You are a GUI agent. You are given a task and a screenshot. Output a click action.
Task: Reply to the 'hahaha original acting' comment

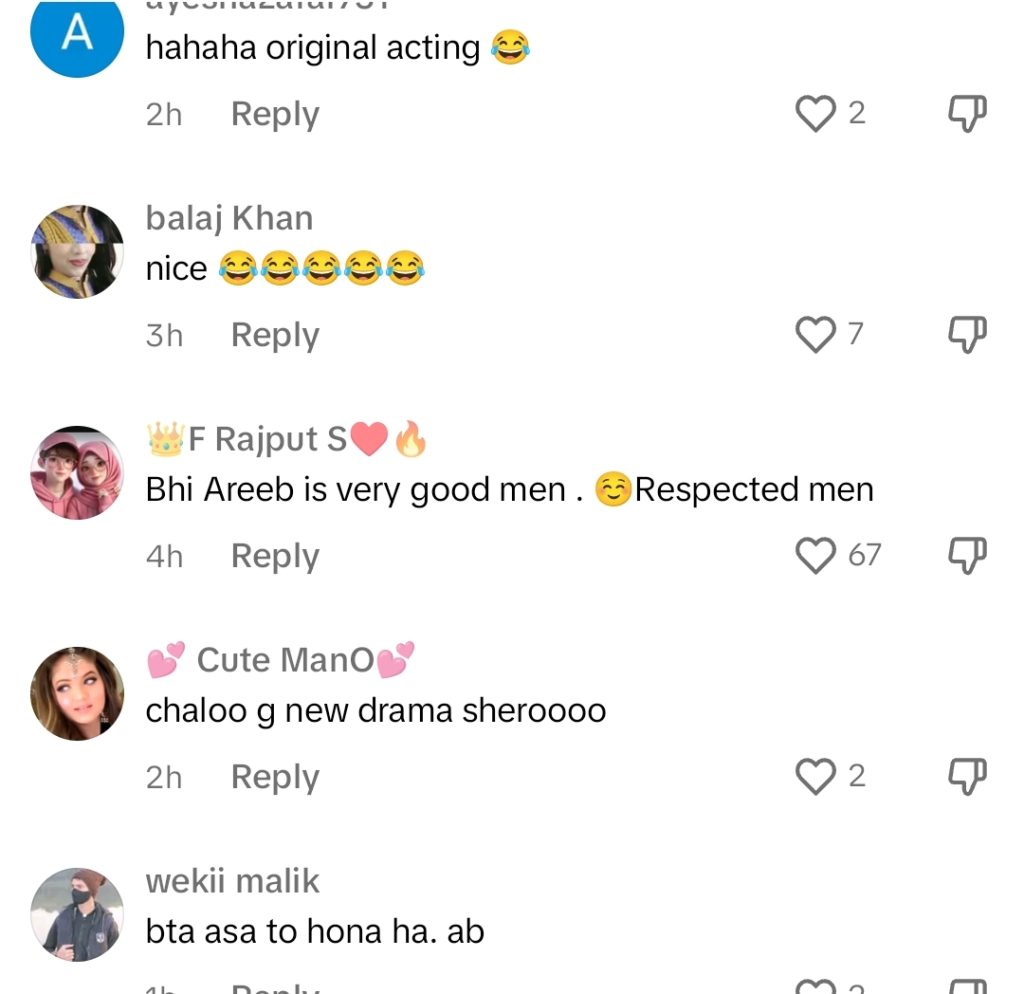coord(275,114)
